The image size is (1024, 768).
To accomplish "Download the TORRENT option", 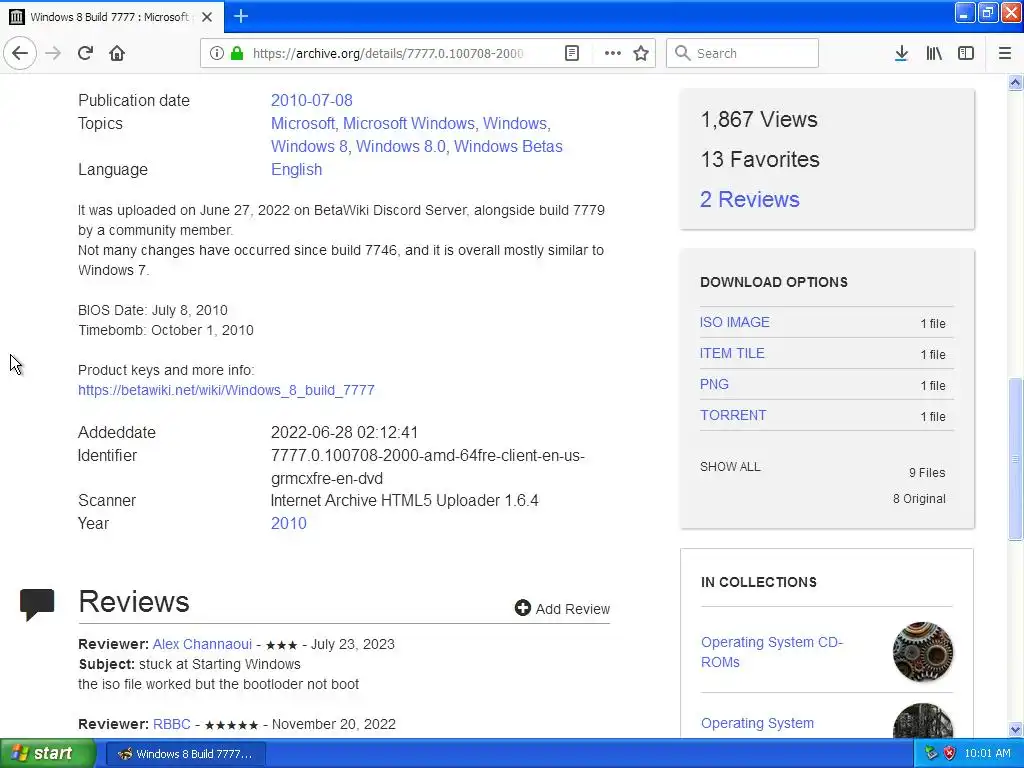I will pos(733,415).
